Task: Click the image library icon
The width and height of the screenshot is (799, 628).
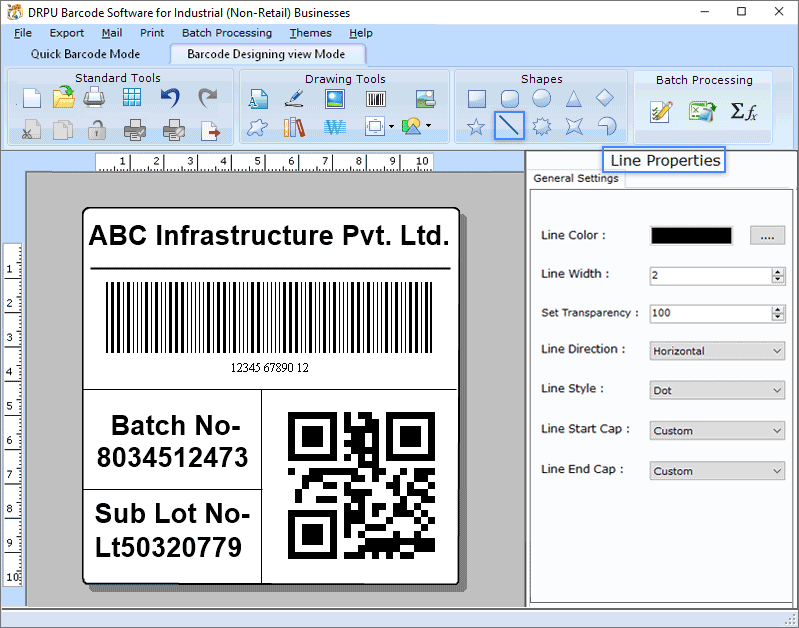Action: tap(425, 98)
